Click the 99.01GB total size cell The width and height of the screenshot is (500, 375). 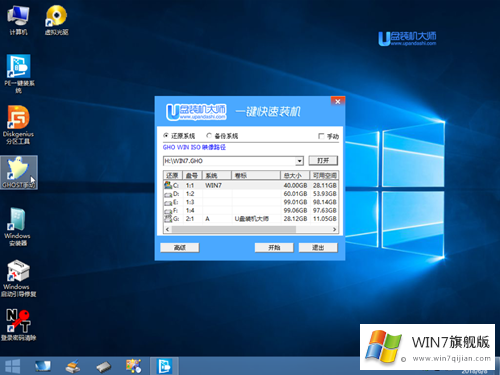point(295,202)
